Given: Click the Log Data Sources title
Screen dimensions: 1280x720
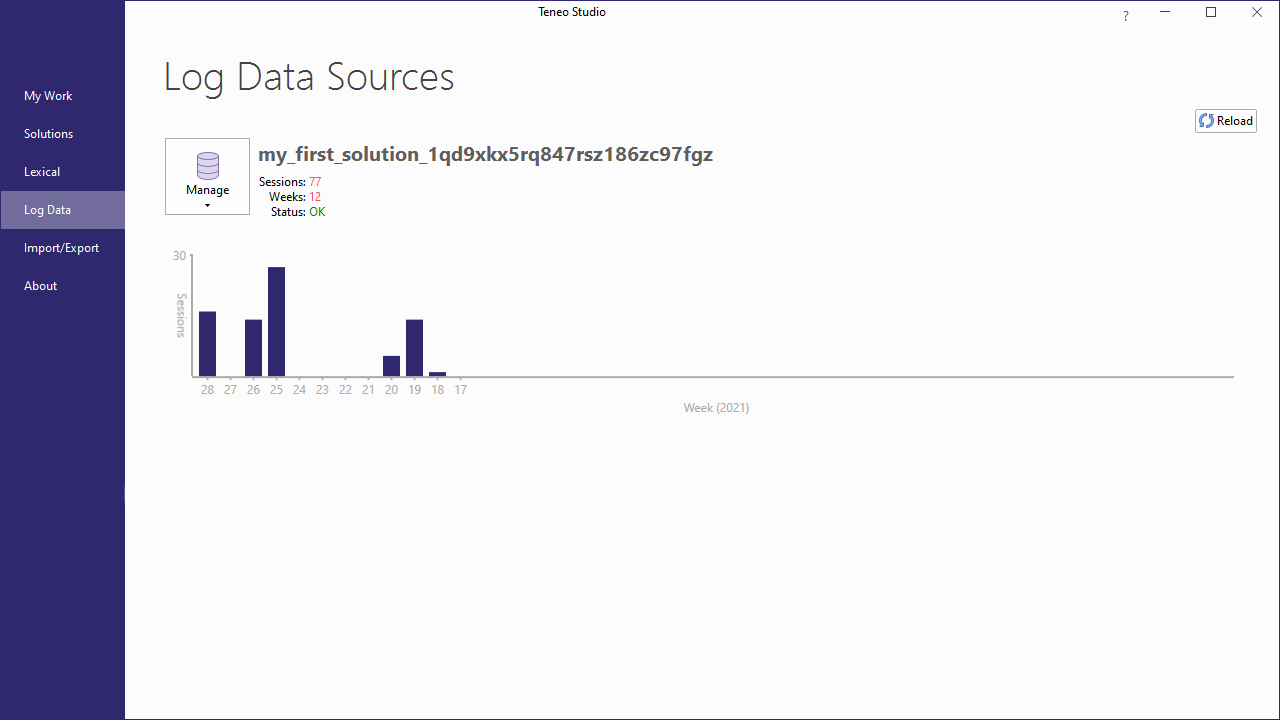Looking at the screenshot, I should point(309,77).
